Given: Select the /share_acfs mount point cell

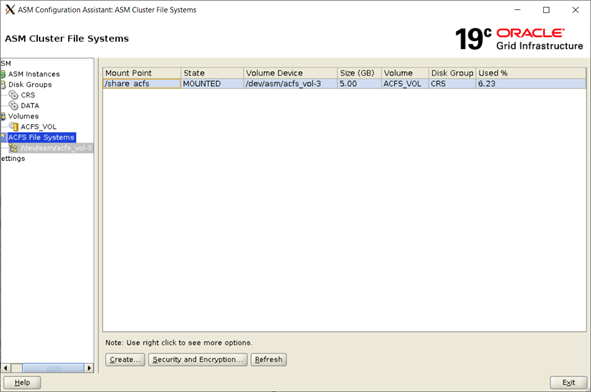Looking at the screenshot, I should (142, 84).
